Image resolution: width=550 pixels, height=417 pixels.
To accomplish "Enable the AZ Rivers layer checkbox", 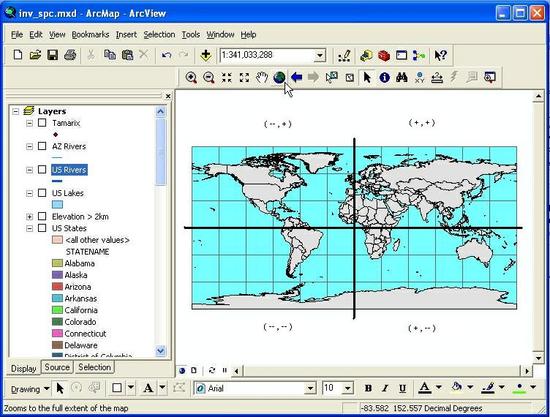I will 42,146.
